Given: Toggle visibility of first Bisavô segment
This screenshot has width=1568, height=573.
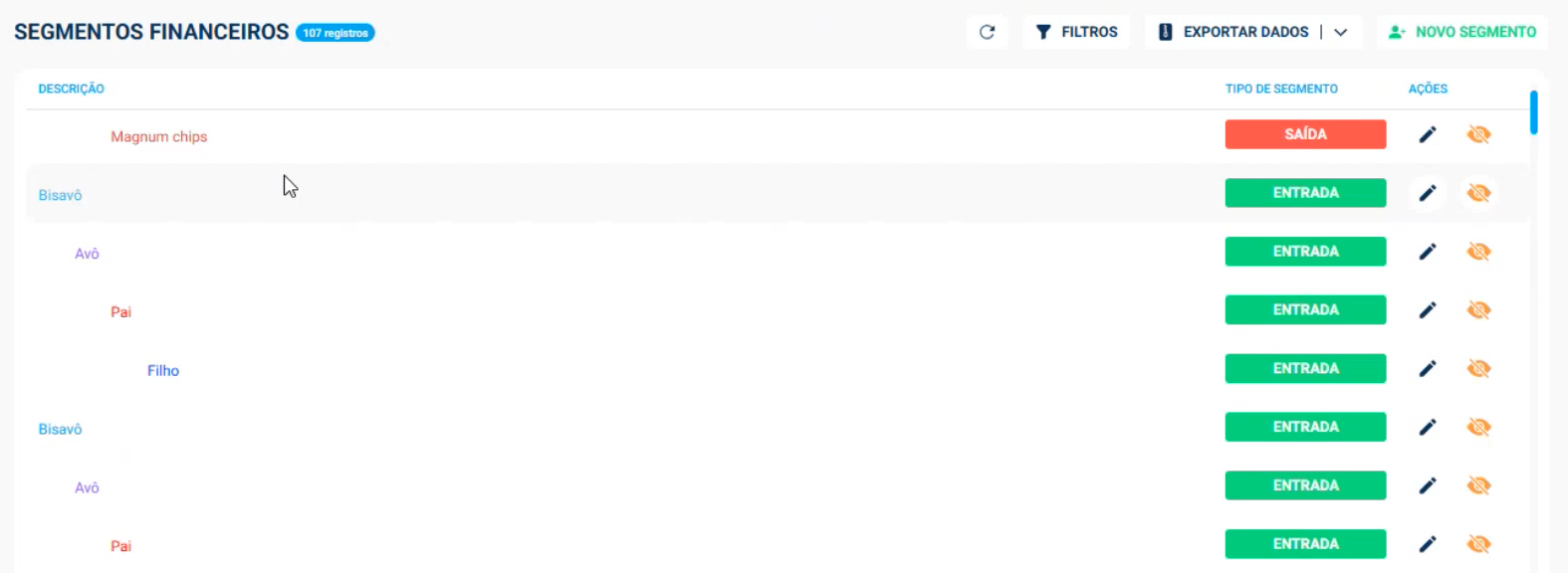Looking at the screenshot, I should coord(1478,193).
